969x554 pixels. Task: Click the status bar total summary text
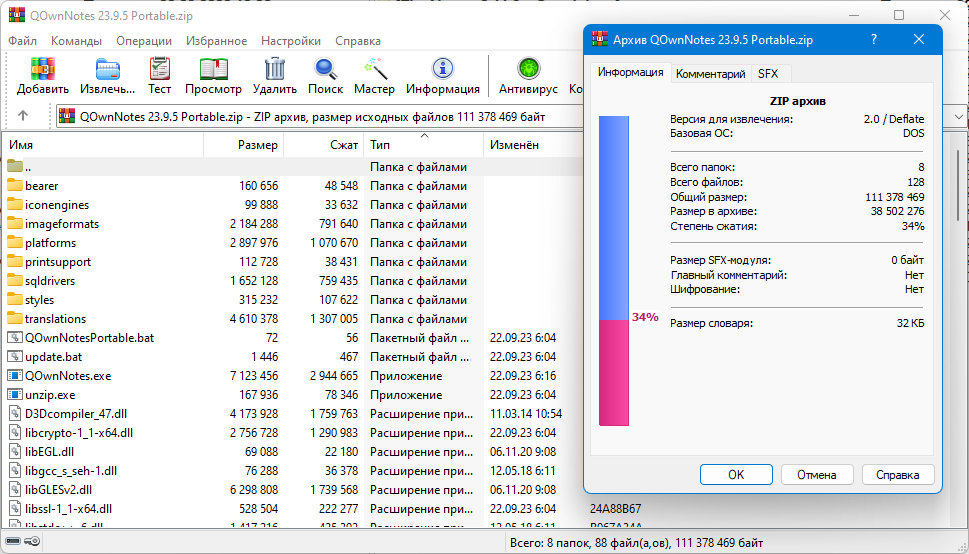pos(637,543)
